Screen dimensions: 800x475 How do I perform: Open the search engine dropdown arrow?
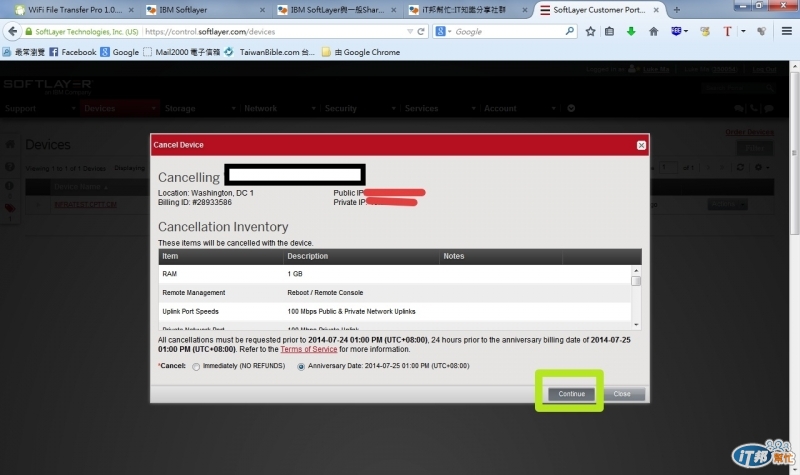(x=449, y=32)
